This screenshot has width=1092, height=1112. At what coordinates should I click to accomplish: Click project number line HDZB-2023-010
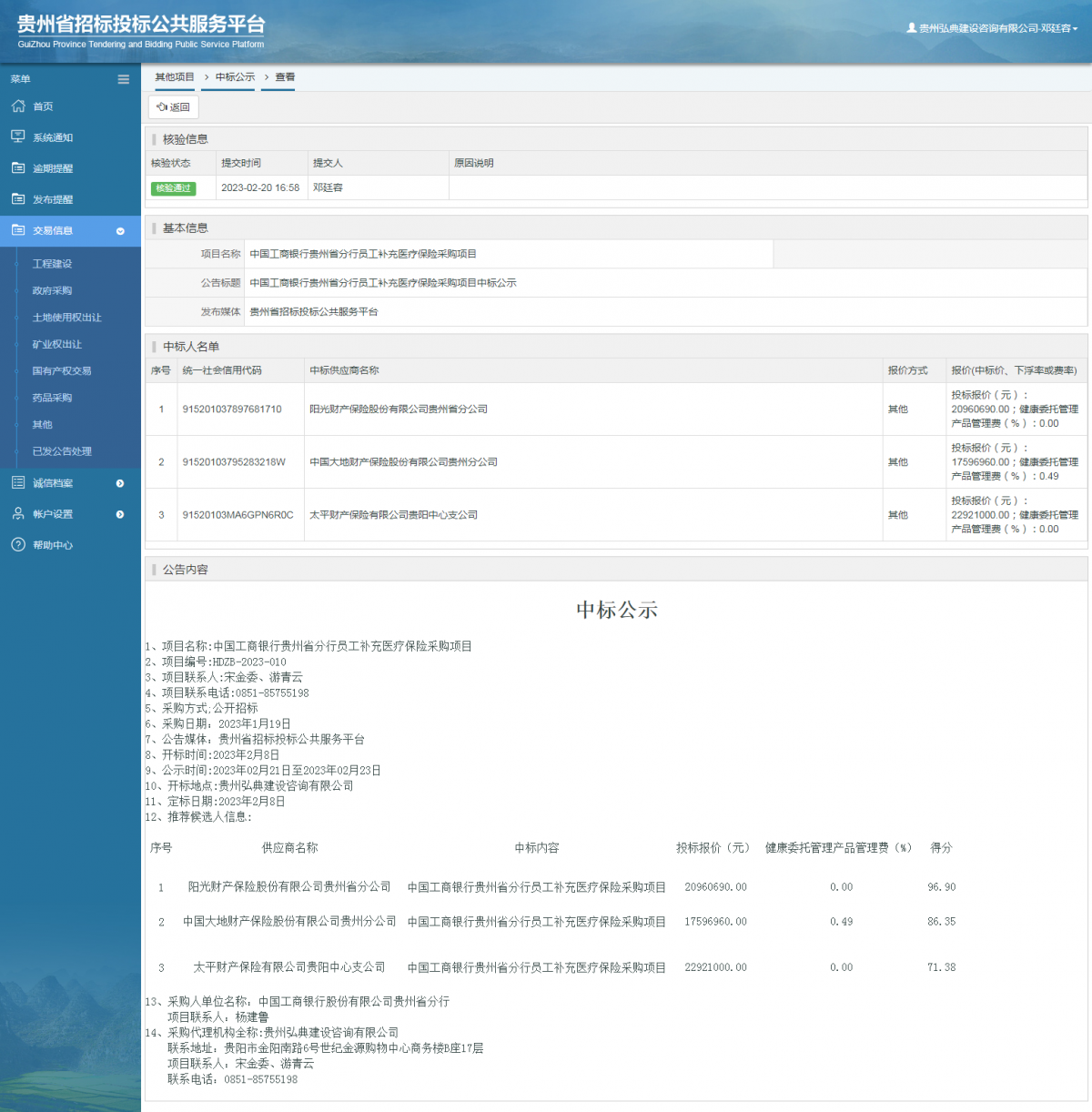point(216,662)
